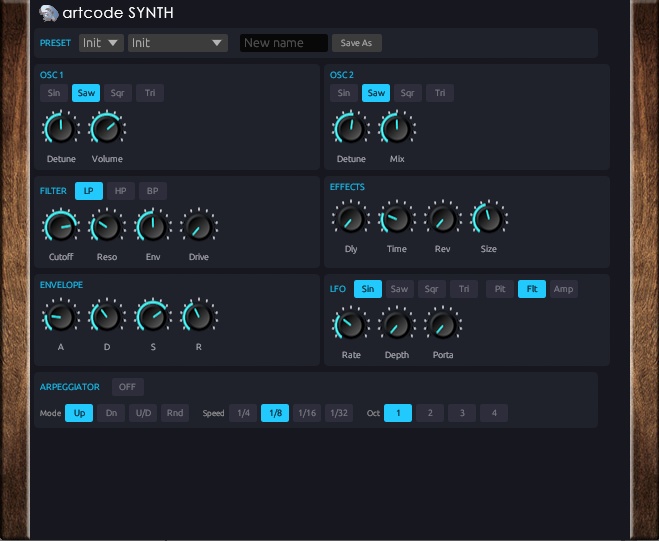
Task: Click the envelope D (decay) knob
Action: (107, 317)
